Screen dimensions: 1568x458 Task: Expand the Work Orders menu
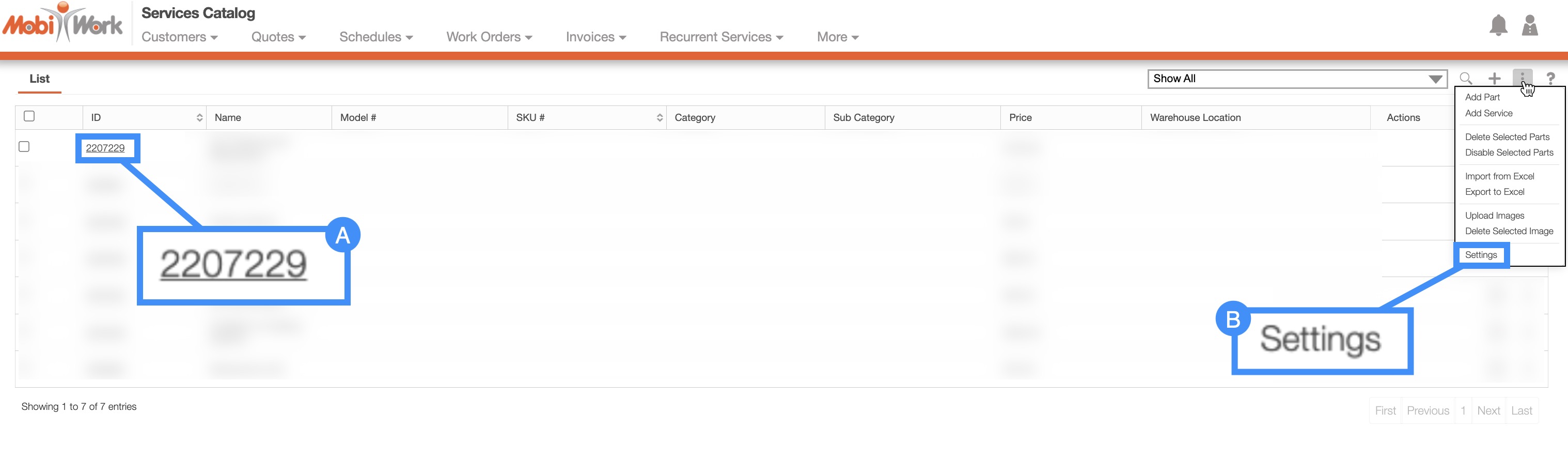[x=489, y=37]
